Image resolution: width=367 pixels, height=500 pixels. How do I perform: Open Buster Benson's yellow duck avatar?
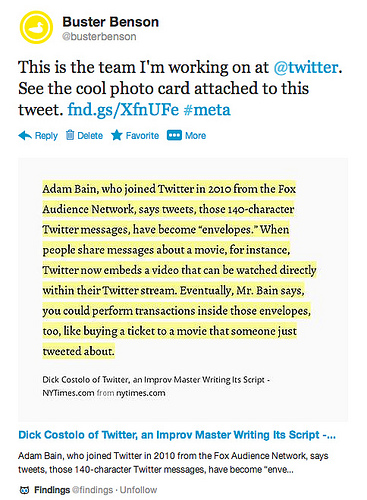pyautogui.click(x=36, y=27)
